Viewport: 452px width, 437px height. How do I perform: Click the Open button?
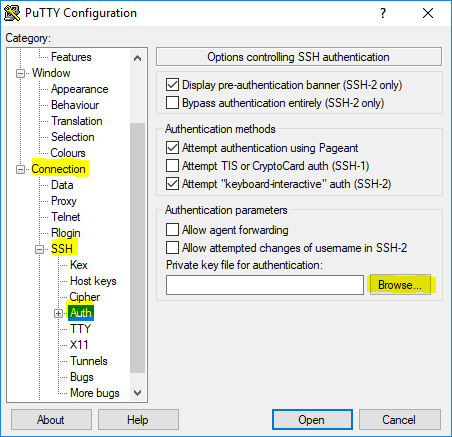coord(312,420)
